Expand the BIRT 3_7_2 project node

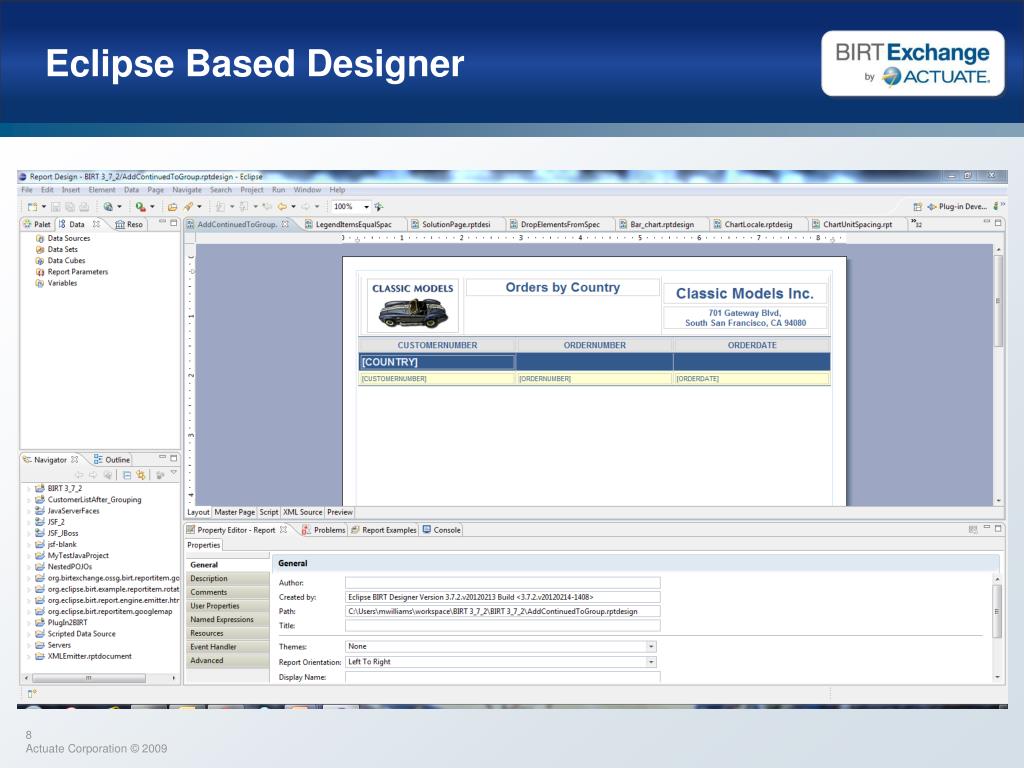29,488
